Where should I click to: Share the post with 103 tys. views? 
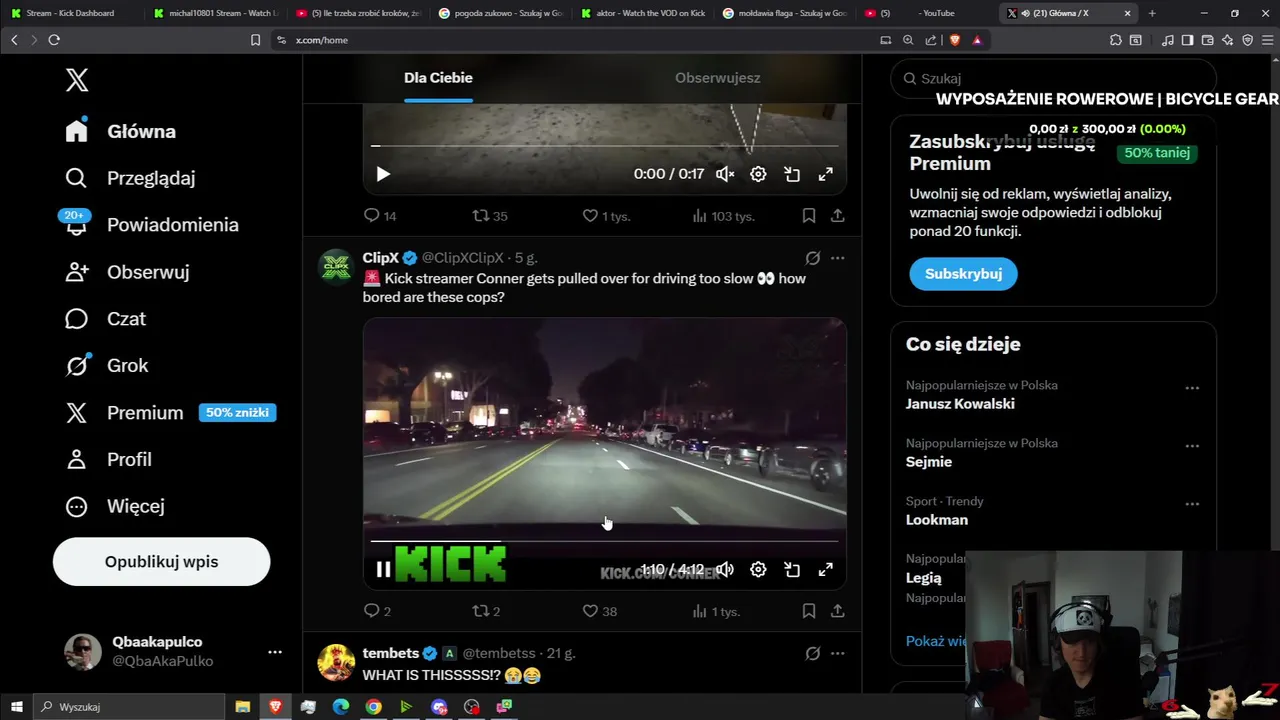[x=838, y=216]
